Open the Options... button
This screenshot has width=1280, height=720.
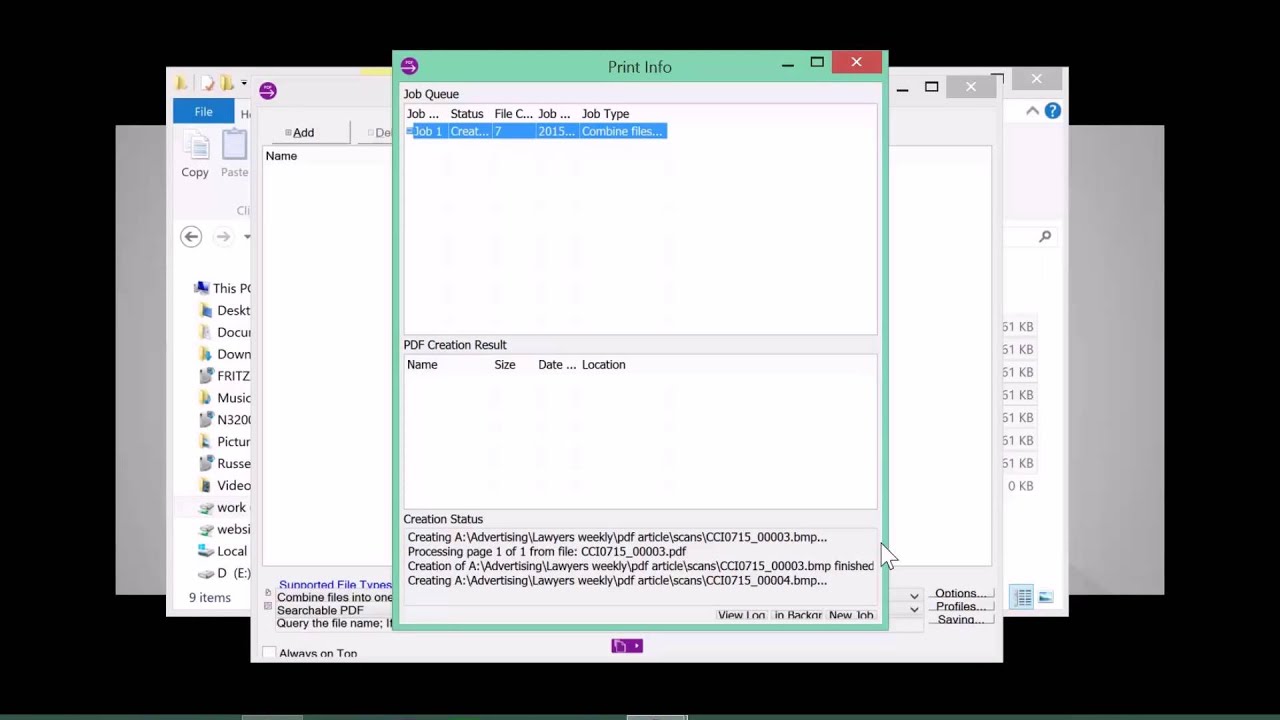click(961, 593)
